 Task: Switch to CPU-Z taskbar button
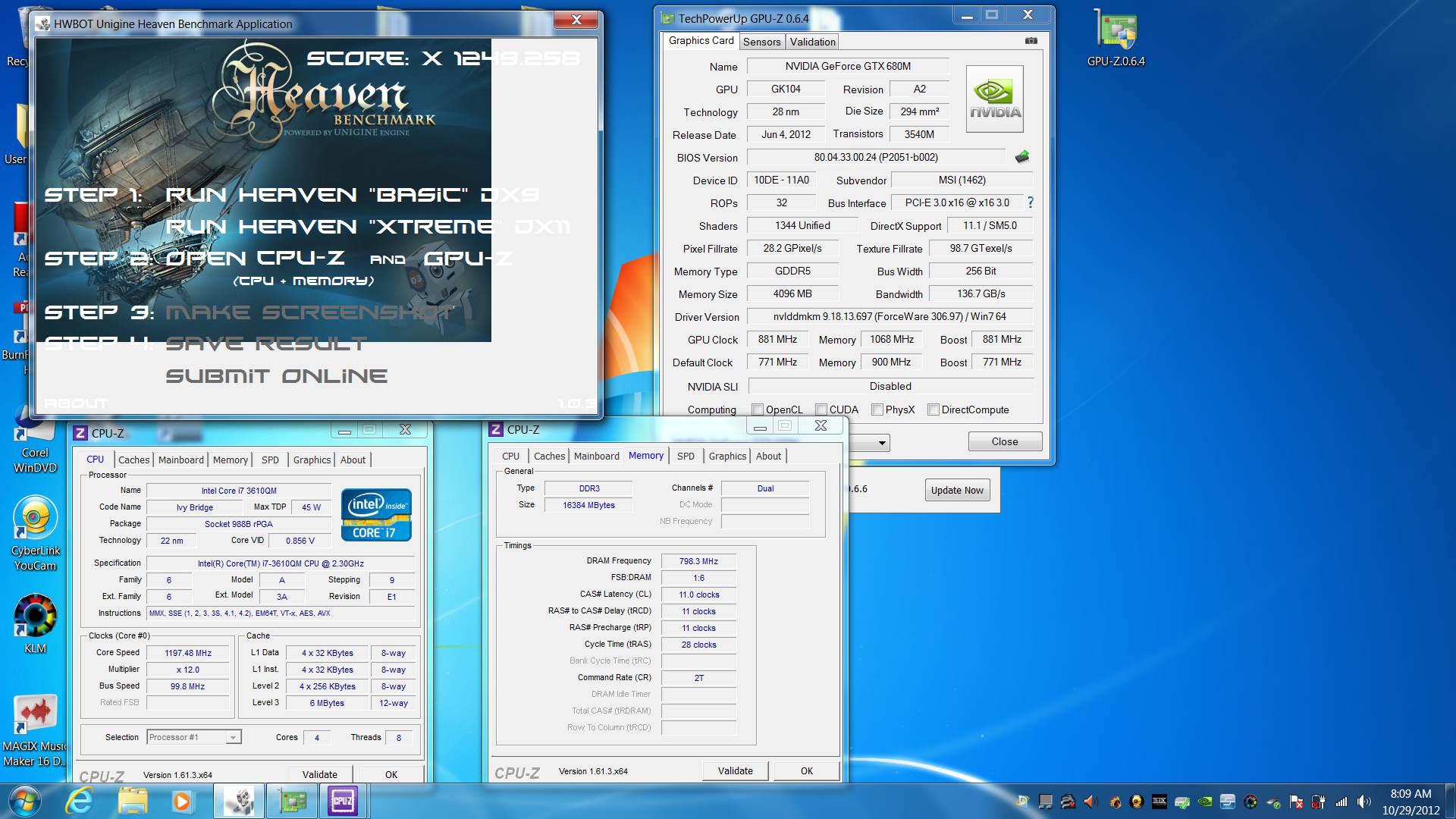[343, 802]
